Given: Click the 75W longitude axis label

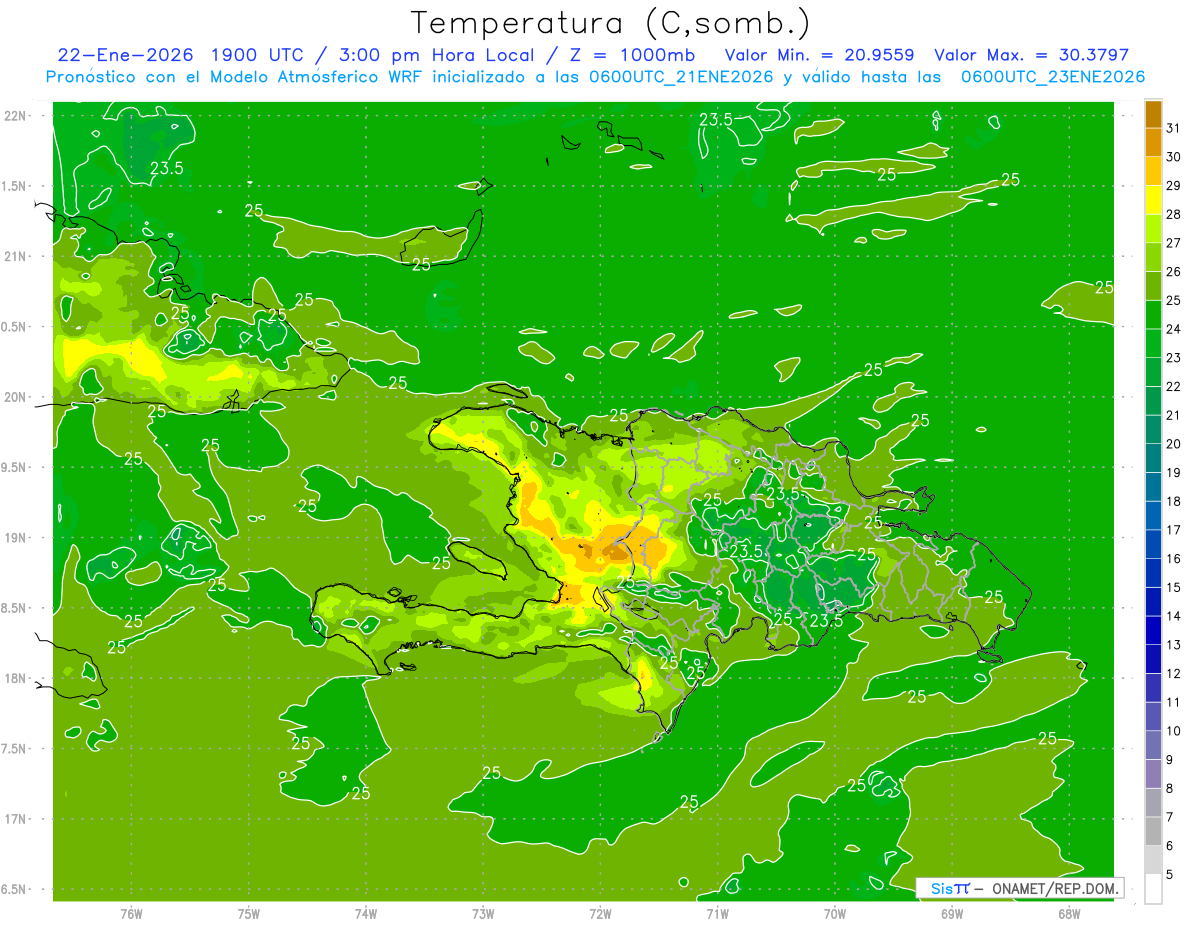Looking at the screenshot, I should [249, 913].
